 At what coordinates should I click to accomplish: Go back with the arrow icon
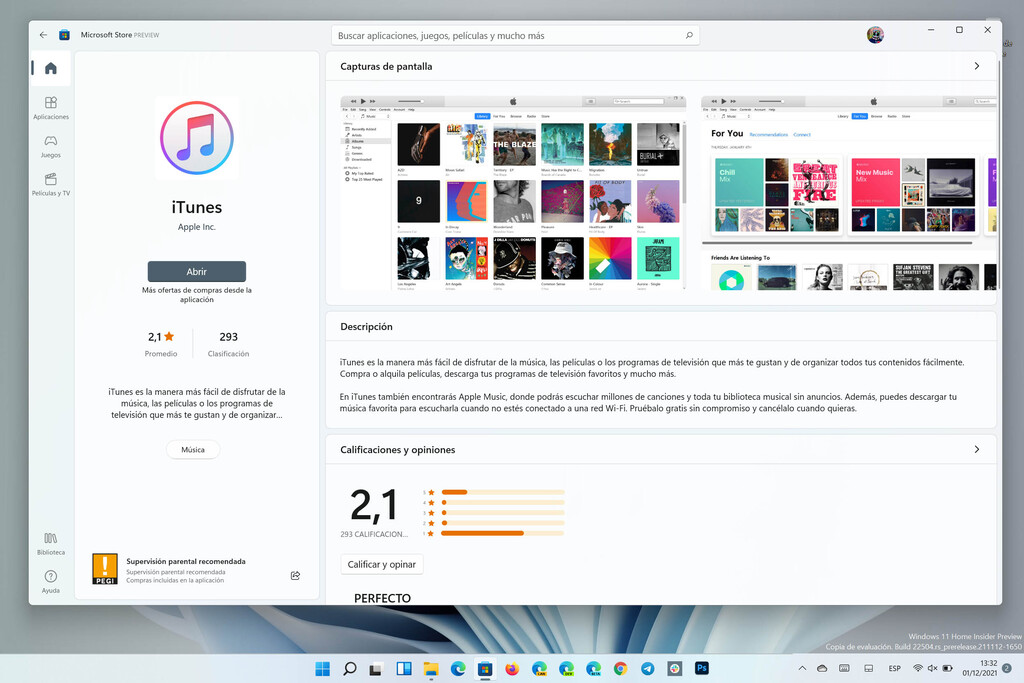tap(43, 35)
